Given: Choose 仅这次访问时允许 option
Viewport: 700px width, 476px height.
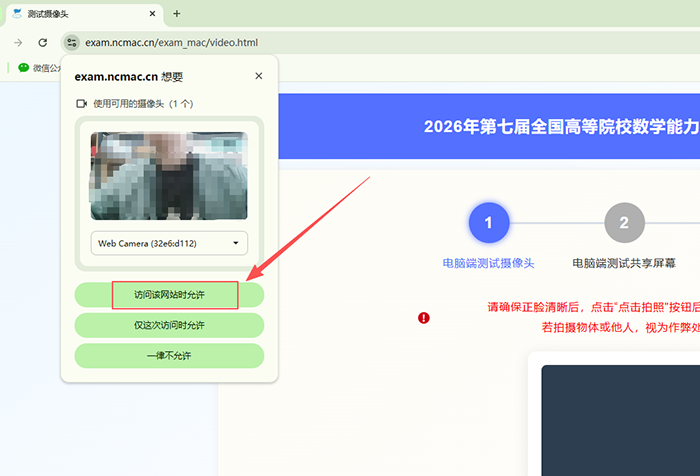Looking at the screenshot, I should pos(169,325).
